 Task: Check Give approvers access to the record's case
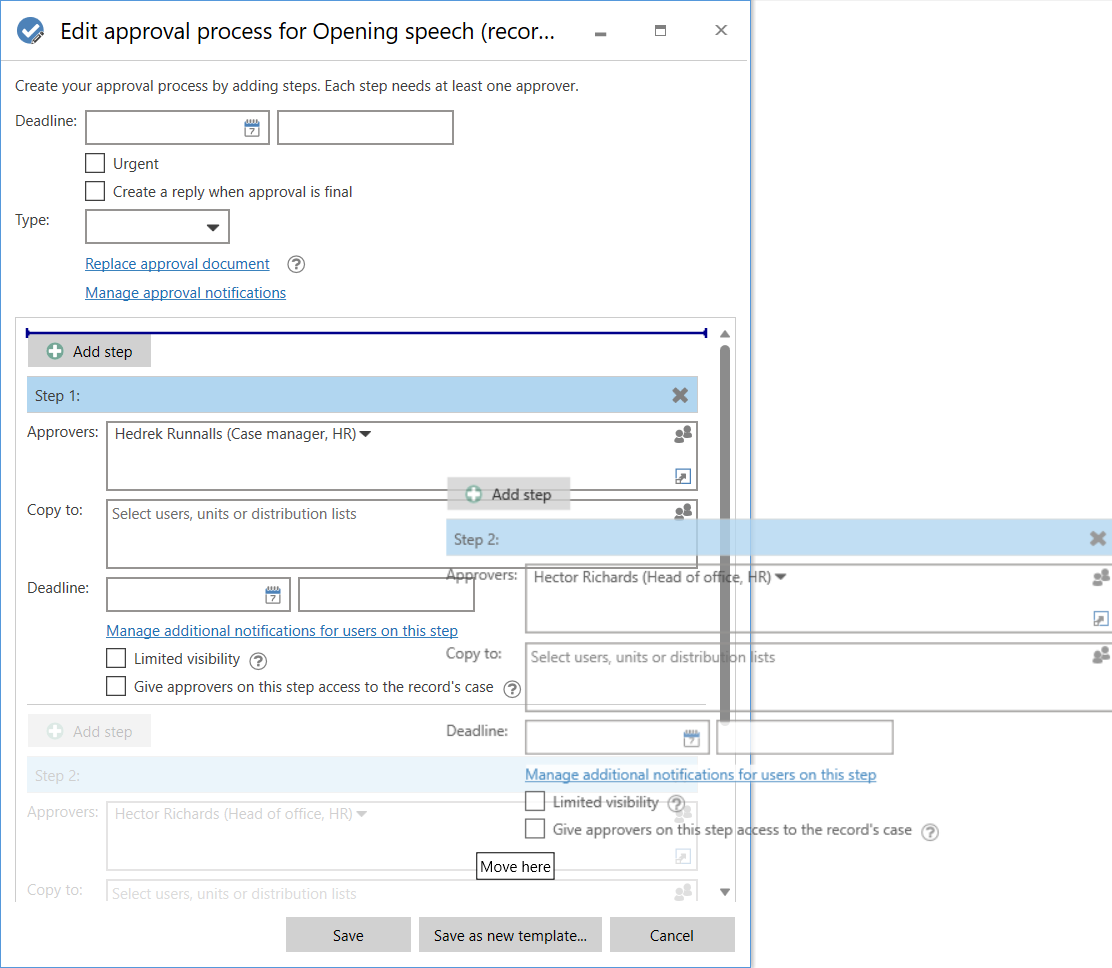click(116, 688)
